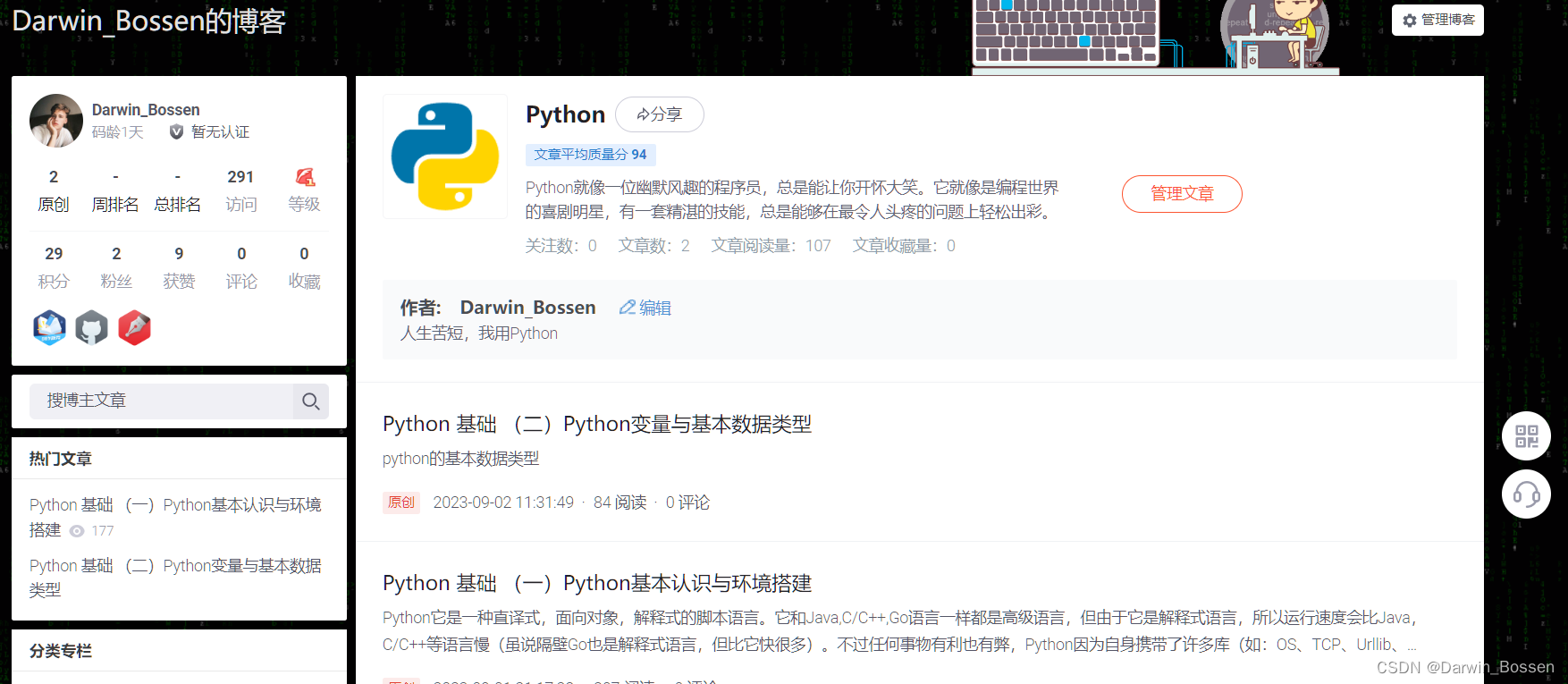
Task: Click Darwin_Bossen profile avatar photo
Action: [56, 121]
